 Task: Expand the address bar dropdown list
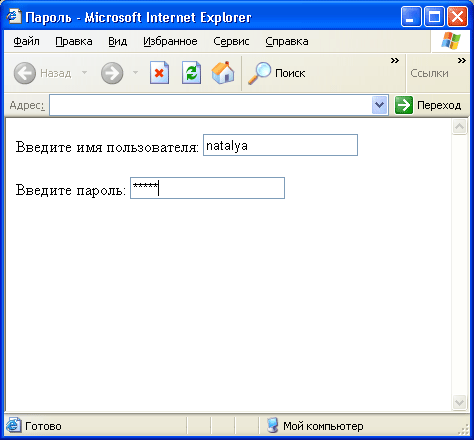[379, 105]
